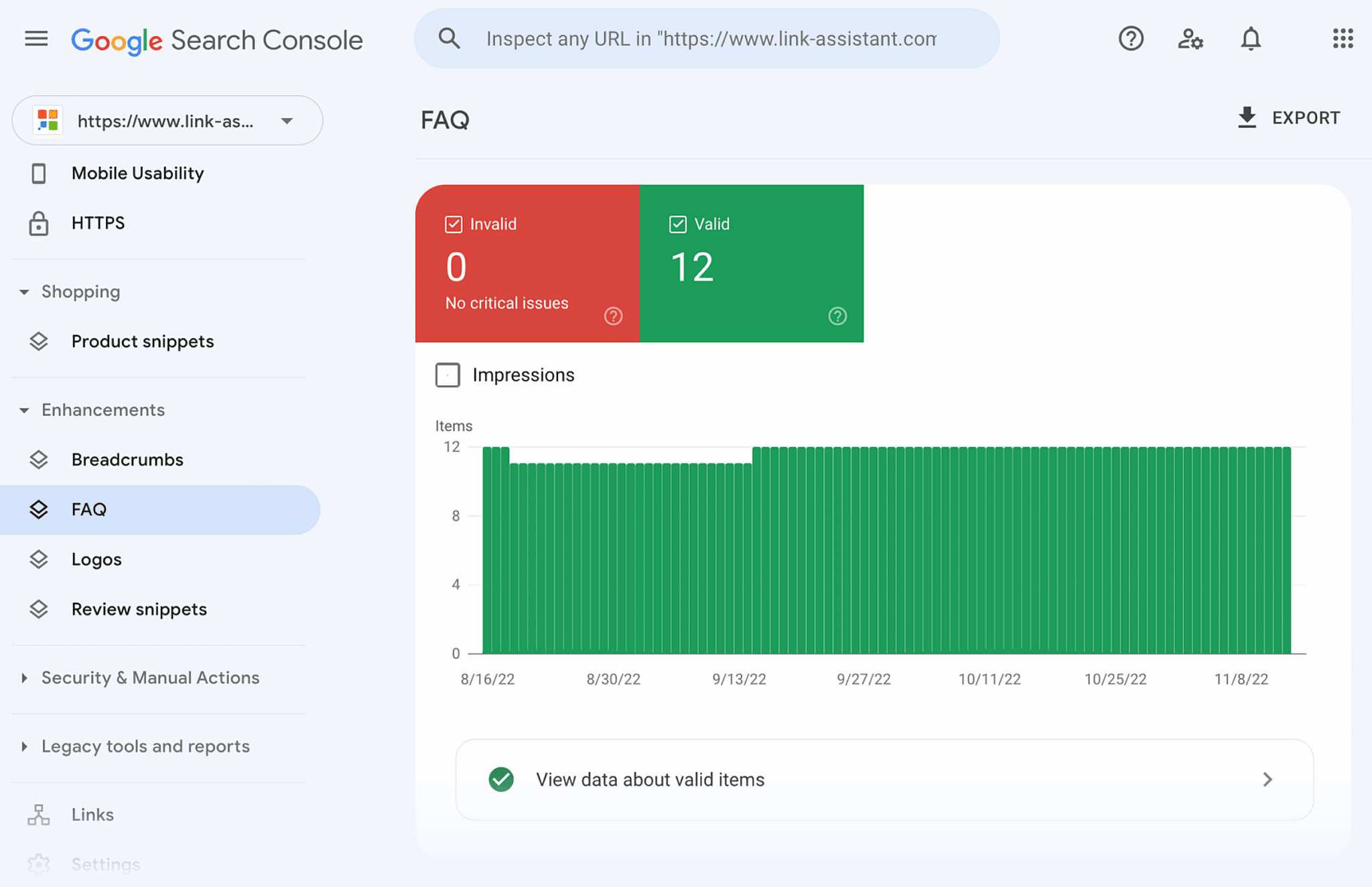The height and width of the screenshot is (887, 1372).
Task: Click the Links sitemap icon
Action: coord(39,815)
